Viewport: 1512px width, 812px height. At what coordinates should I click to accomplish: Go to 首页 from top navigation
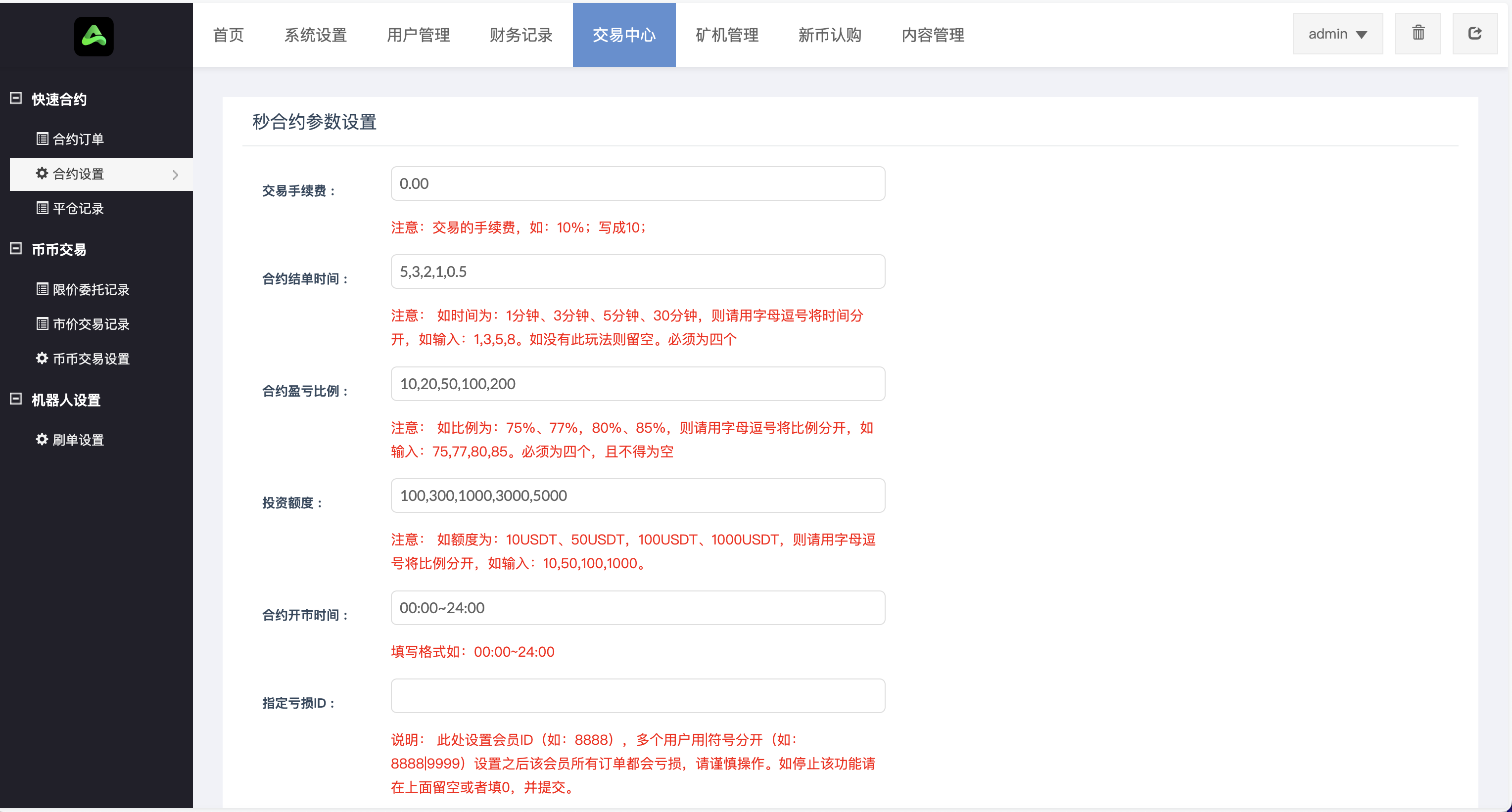point(228,35)
